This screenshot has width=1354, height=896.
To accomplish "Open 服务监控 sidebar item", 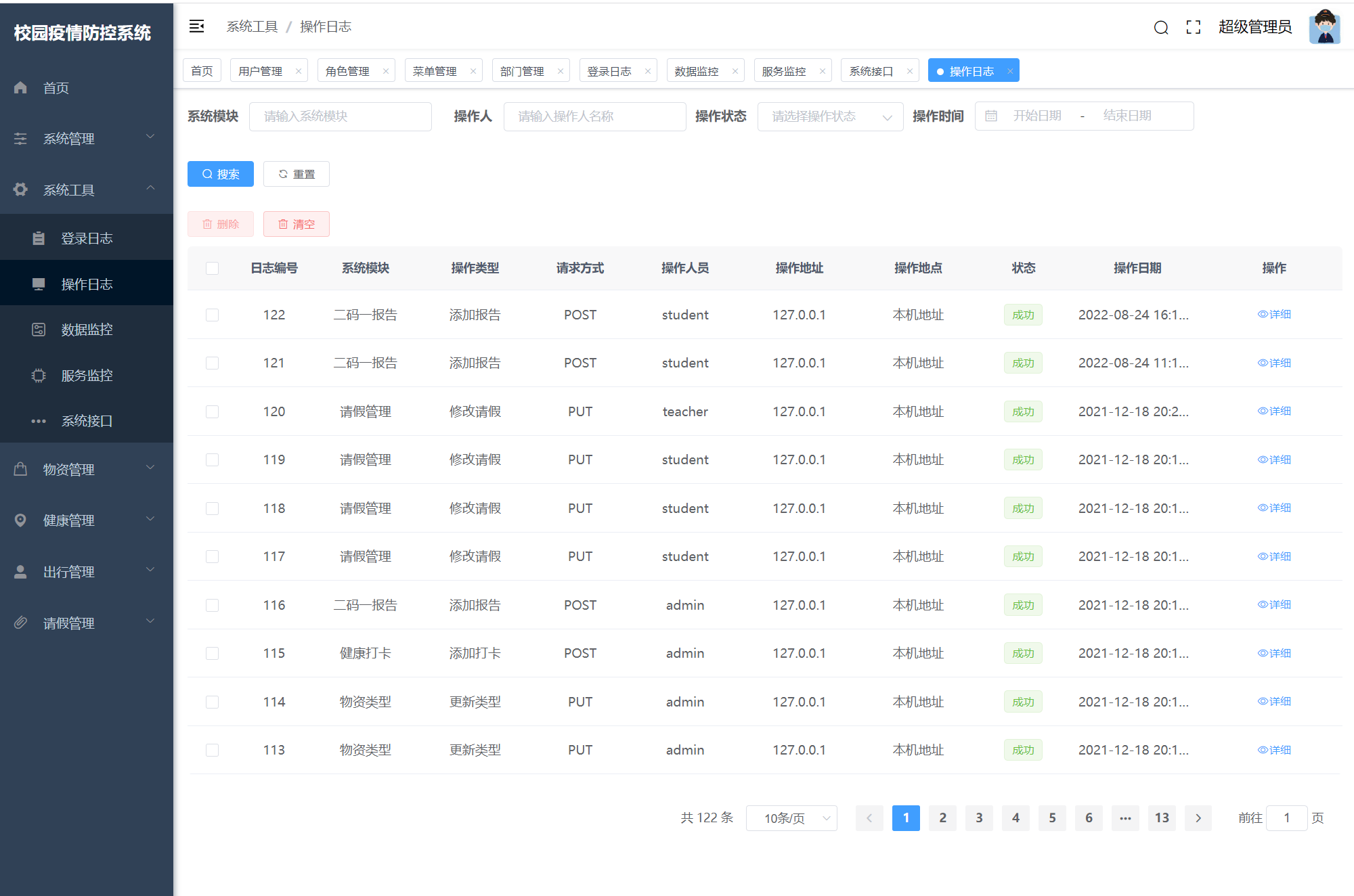I will click(87, 375).
